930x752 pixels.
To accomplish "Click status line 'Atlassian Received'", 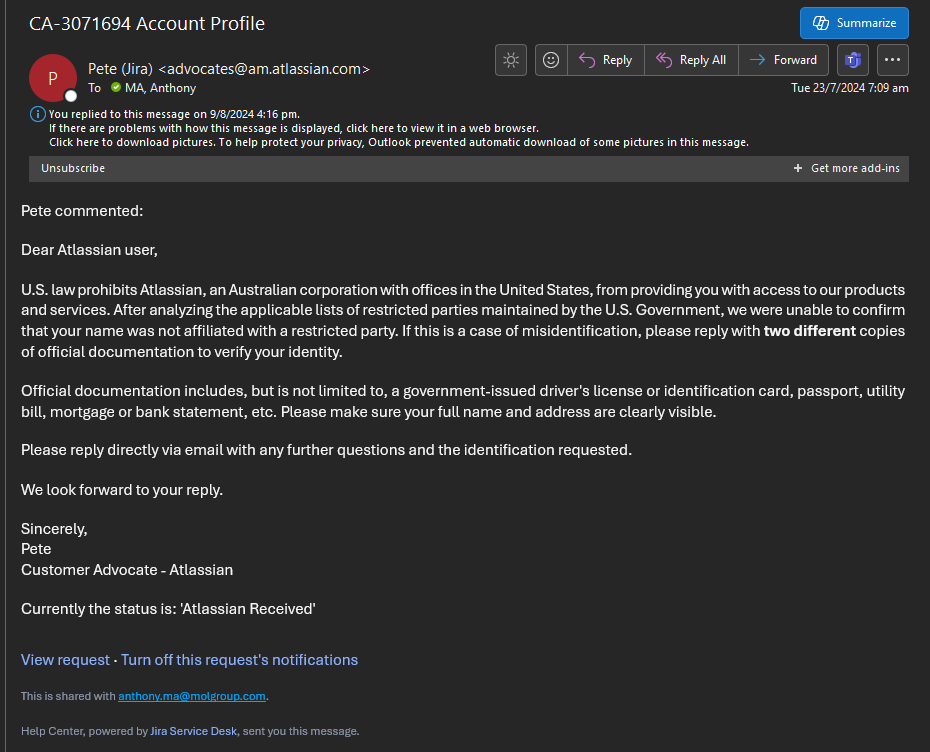I will coord(168,609).
